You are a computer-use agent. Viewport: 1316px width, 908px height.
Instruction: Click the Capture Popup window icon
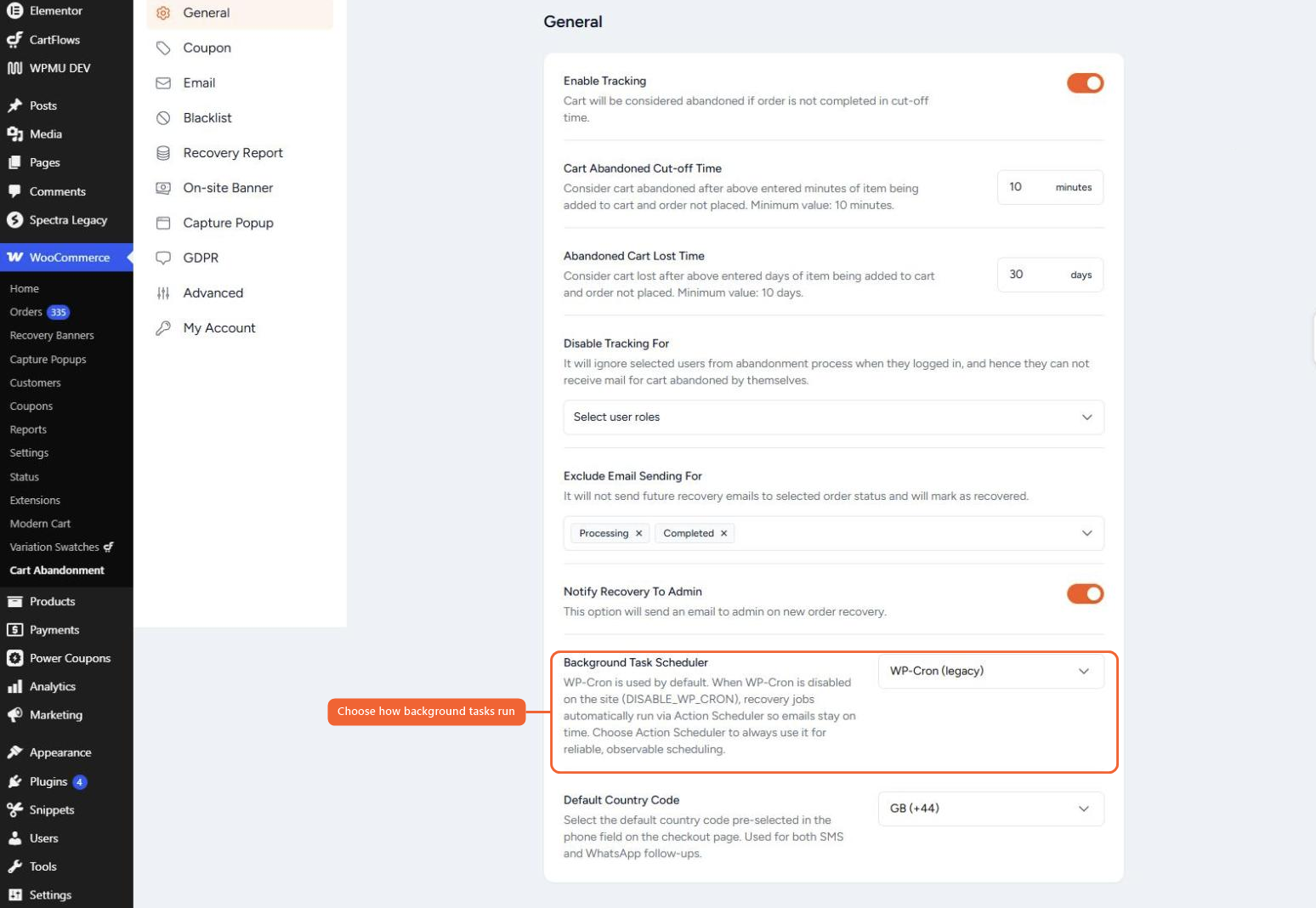(x=163, y=223)
